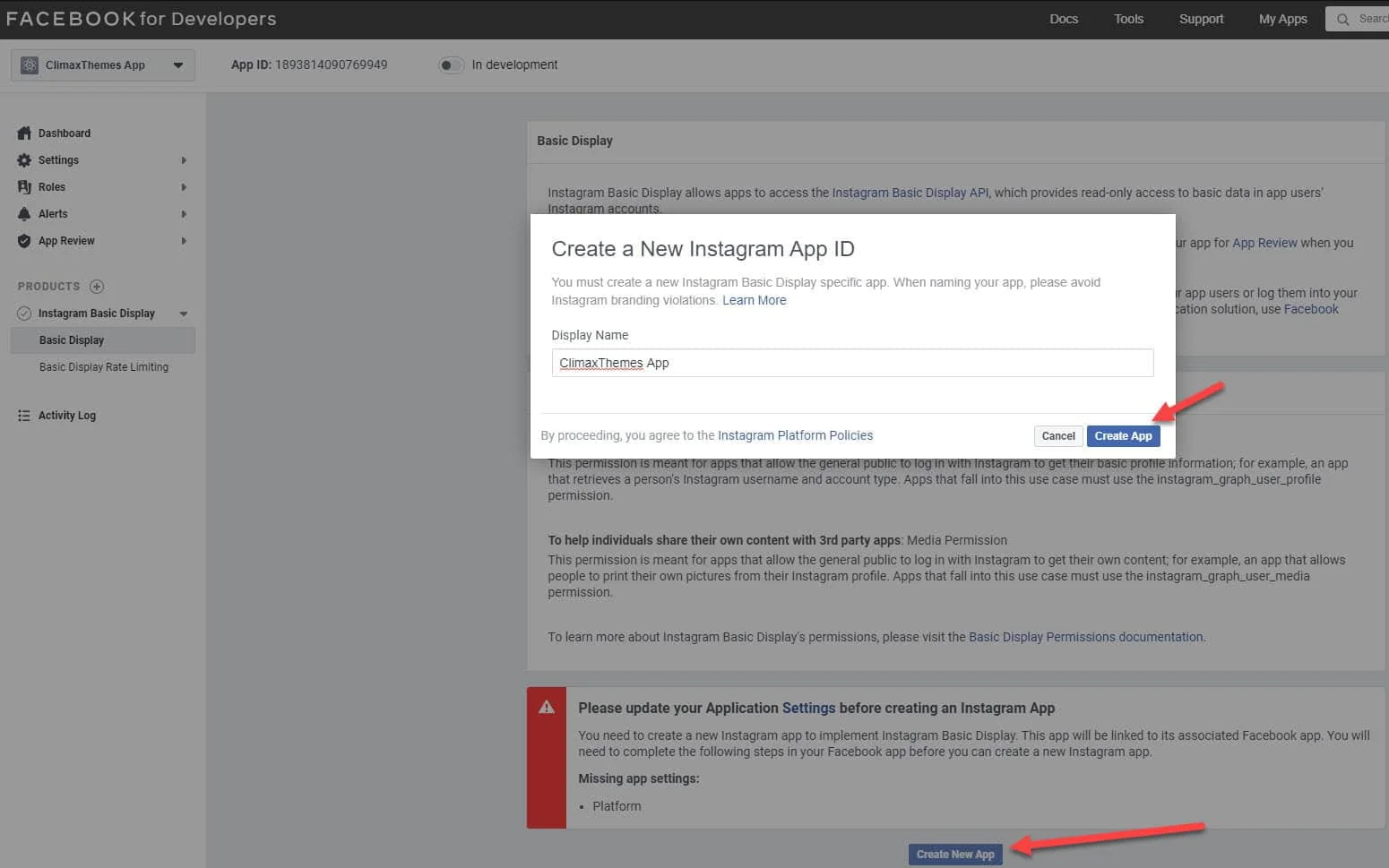Cancel the Create Instagram App dialog
1389x868 pixels.
point(1058,436)
